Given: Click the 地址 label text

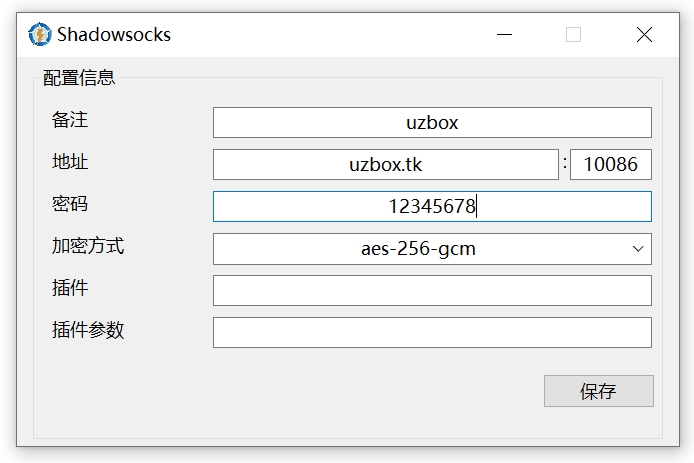Looking at the screenshot, I should tap(70, 162).
